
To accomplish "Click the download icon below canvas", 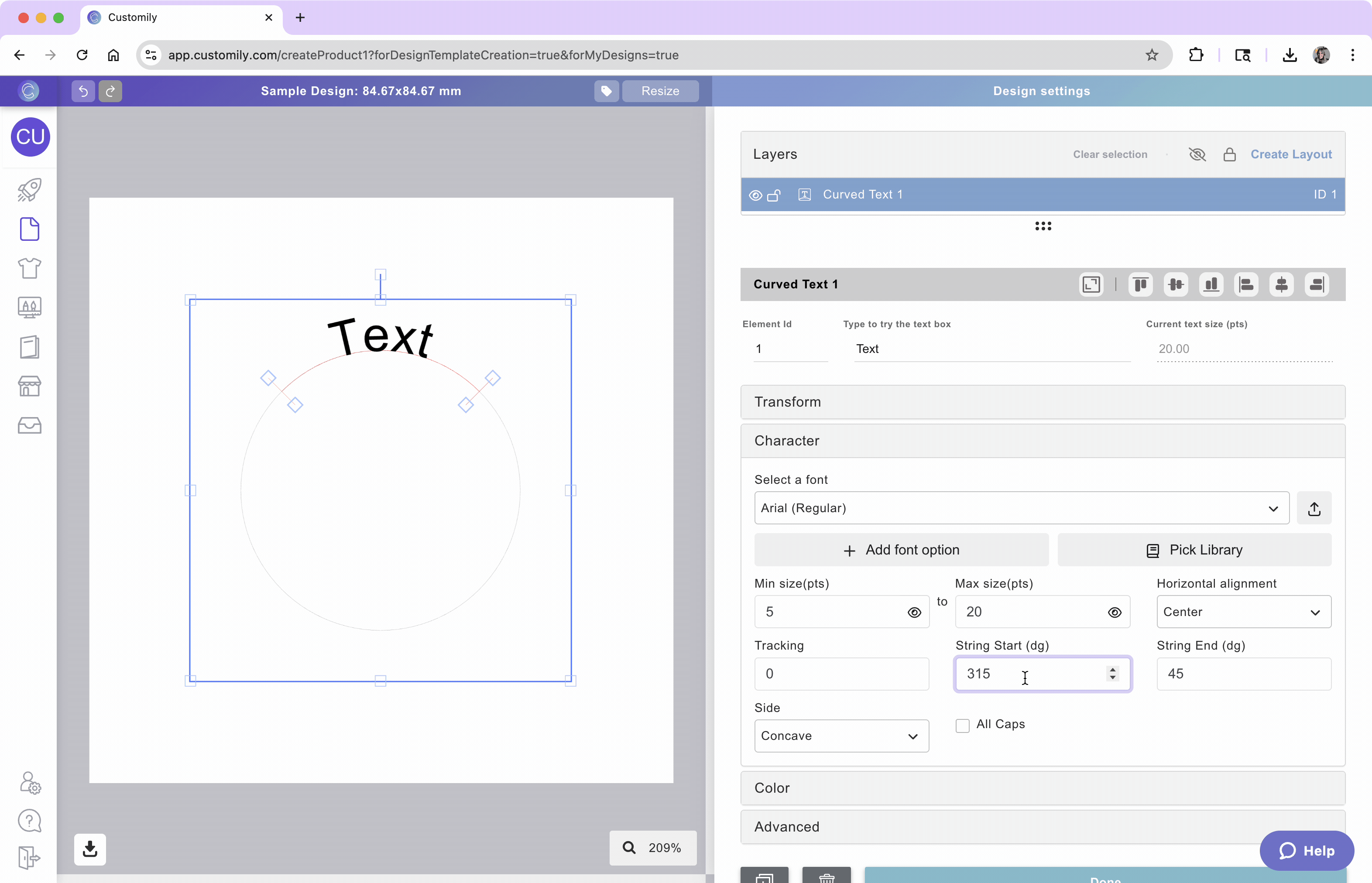I will (90, 849).
